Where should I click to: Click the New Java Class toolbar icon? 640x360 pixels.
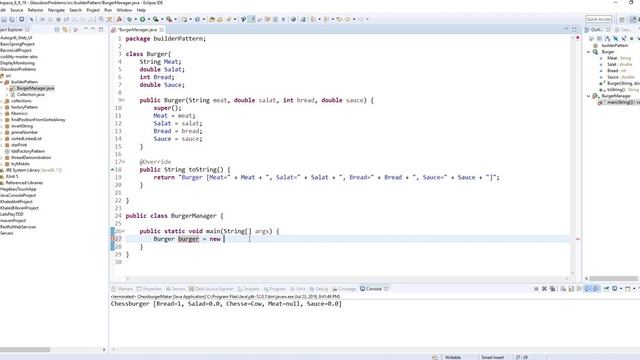click(x=198, y=19)
